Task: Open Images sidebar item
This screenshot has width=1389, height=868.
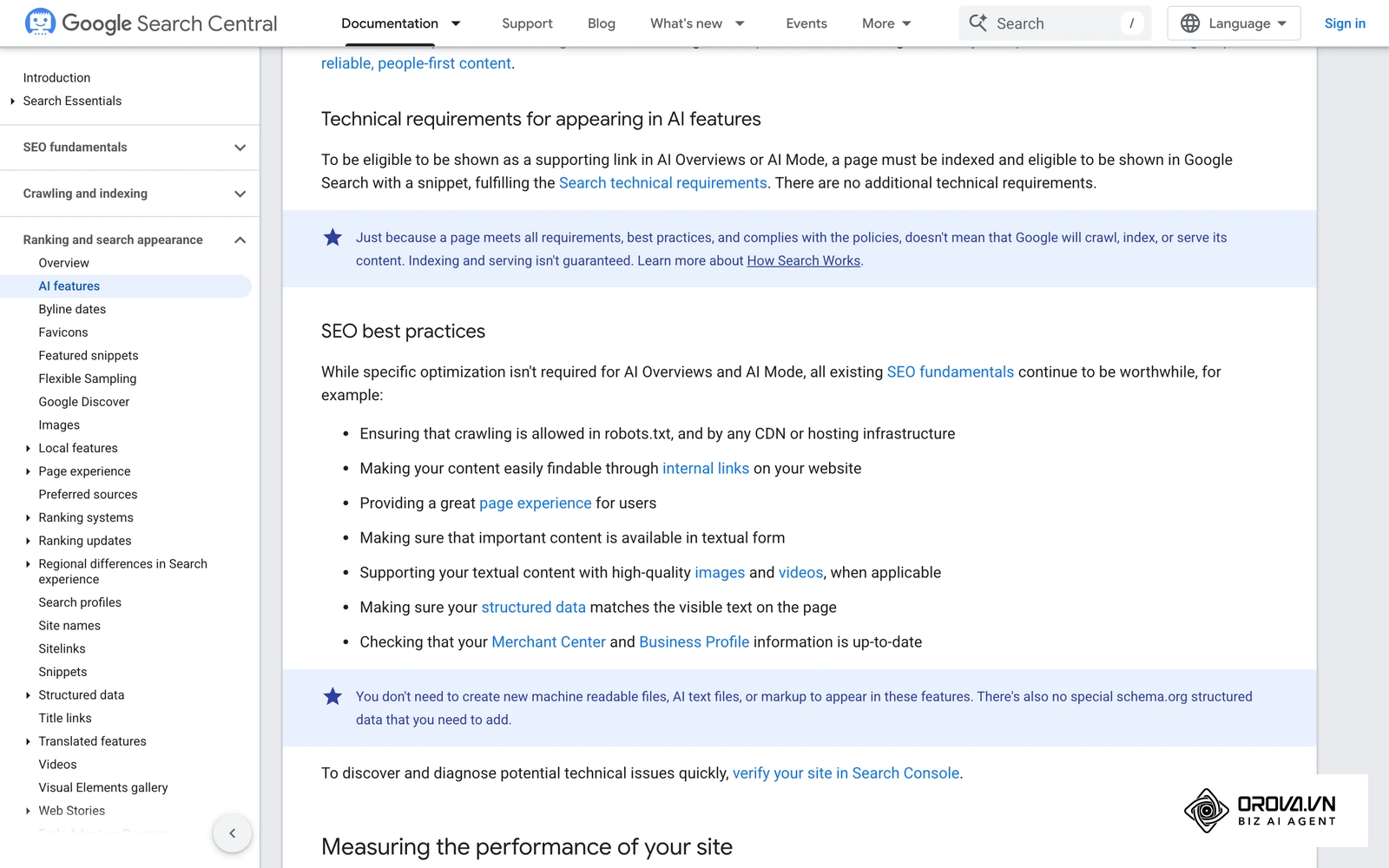Action: pos(59,425)
